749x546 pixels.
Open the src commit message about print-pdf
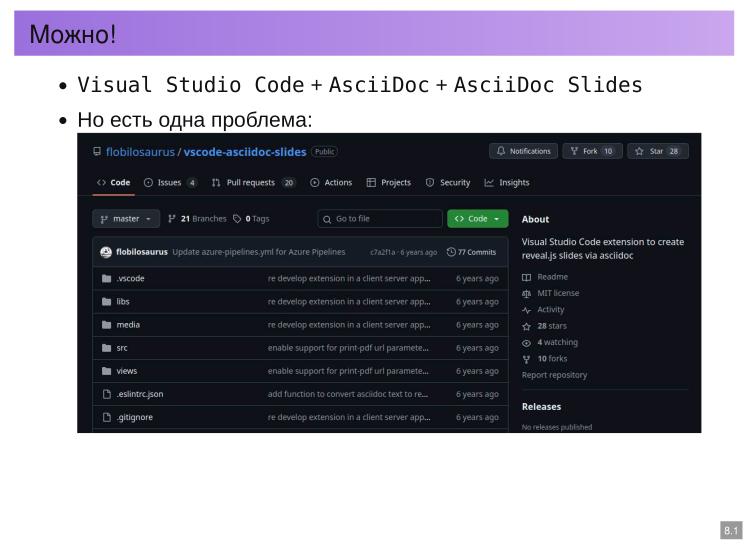(x=348, y=348)
